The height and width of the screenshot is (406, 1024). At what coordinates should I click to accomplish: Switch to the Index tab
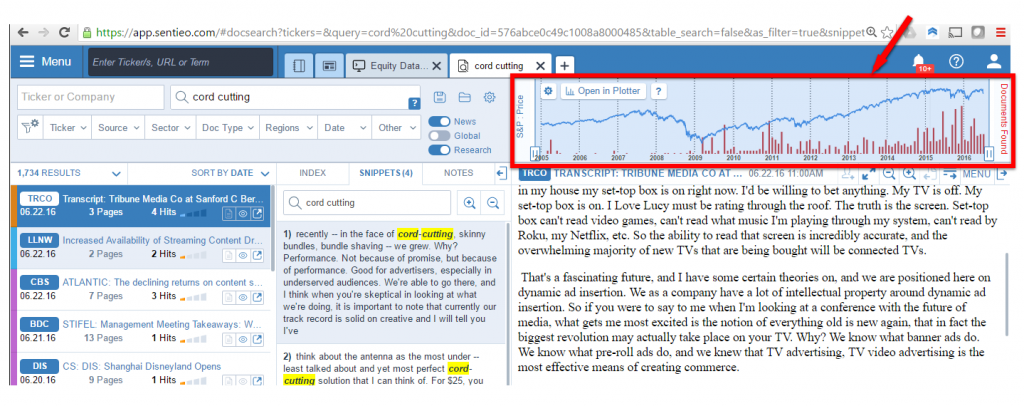point(312,173)
